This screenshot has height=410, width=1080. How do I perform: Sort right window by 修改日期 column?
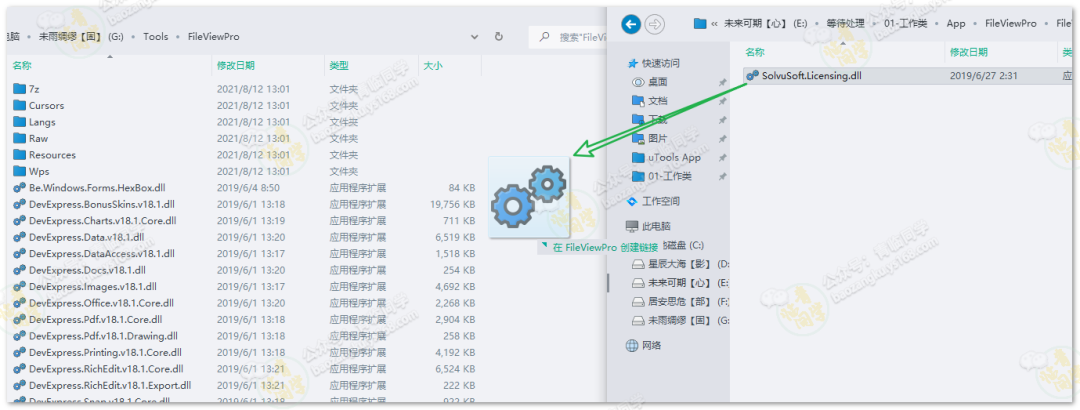968,52
